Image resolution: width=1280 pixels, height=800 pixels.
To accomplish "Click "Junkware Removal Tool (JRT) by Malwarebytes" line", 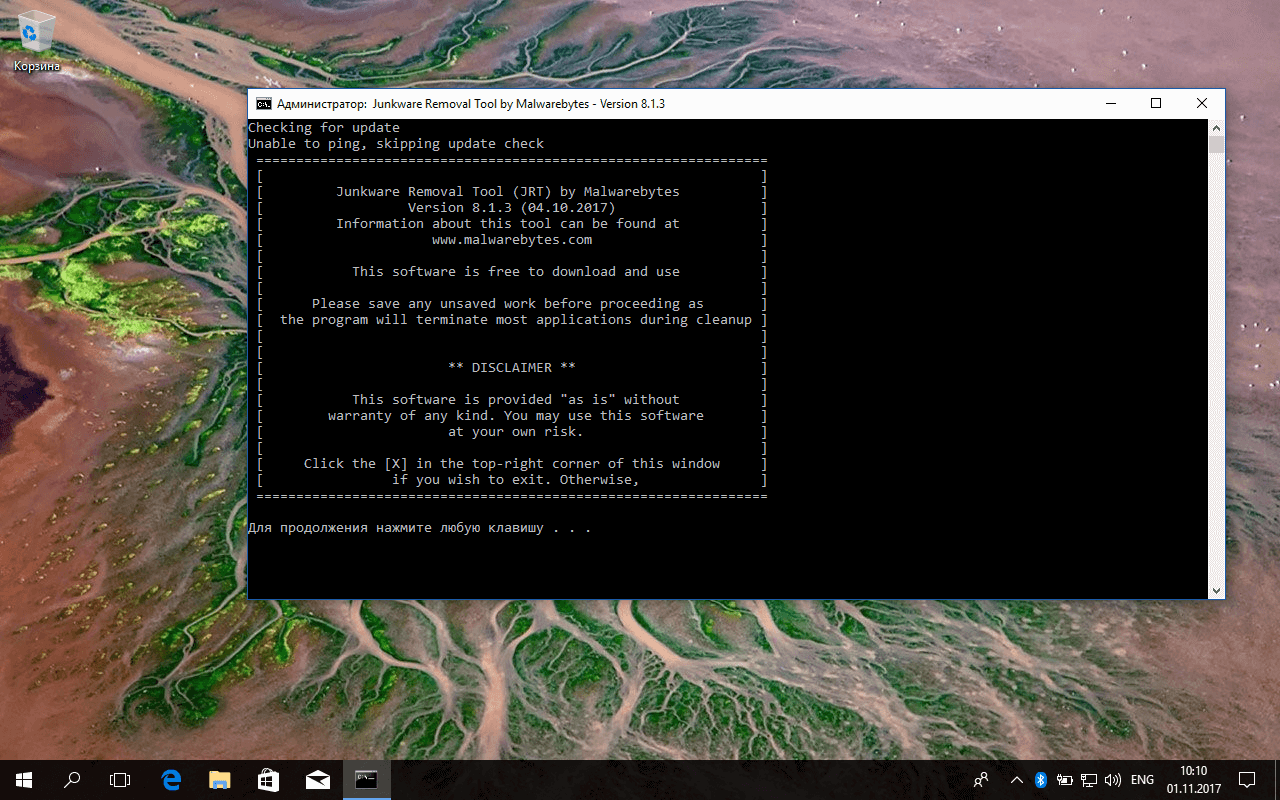I will (x=508, y=192).
